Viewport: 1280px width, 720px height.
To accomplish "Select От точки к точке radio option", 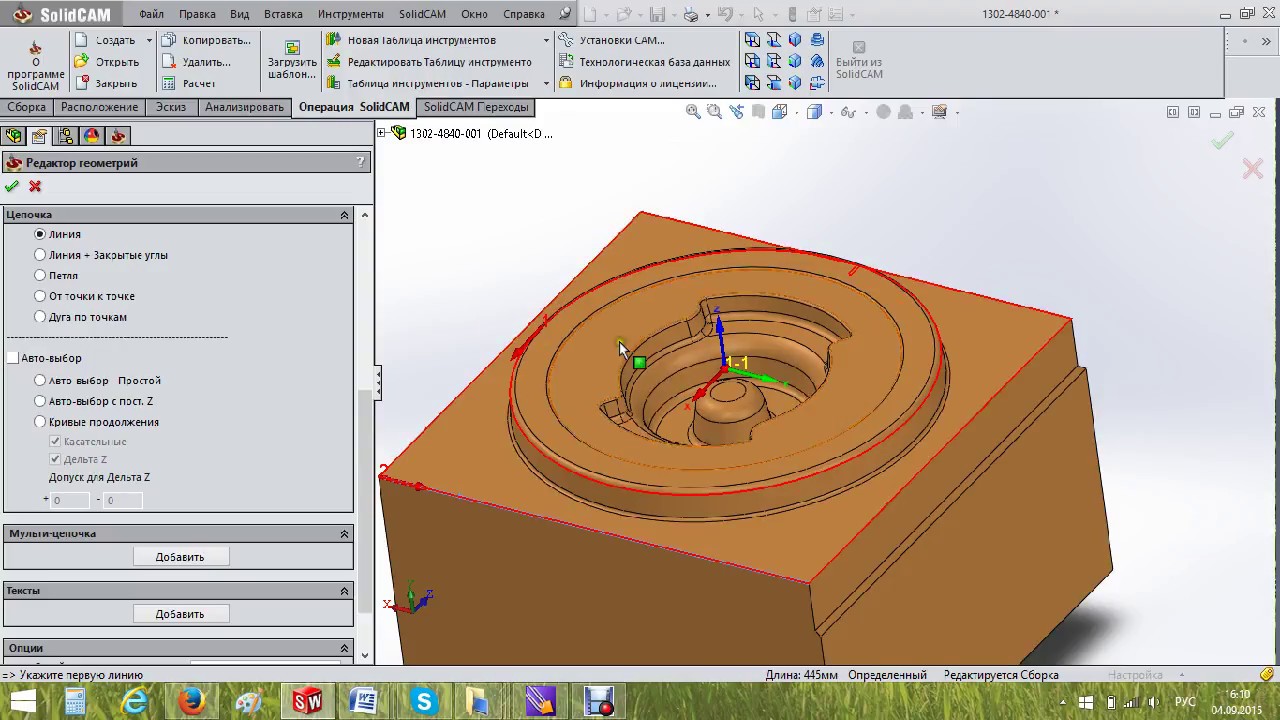I will (40, 296).
